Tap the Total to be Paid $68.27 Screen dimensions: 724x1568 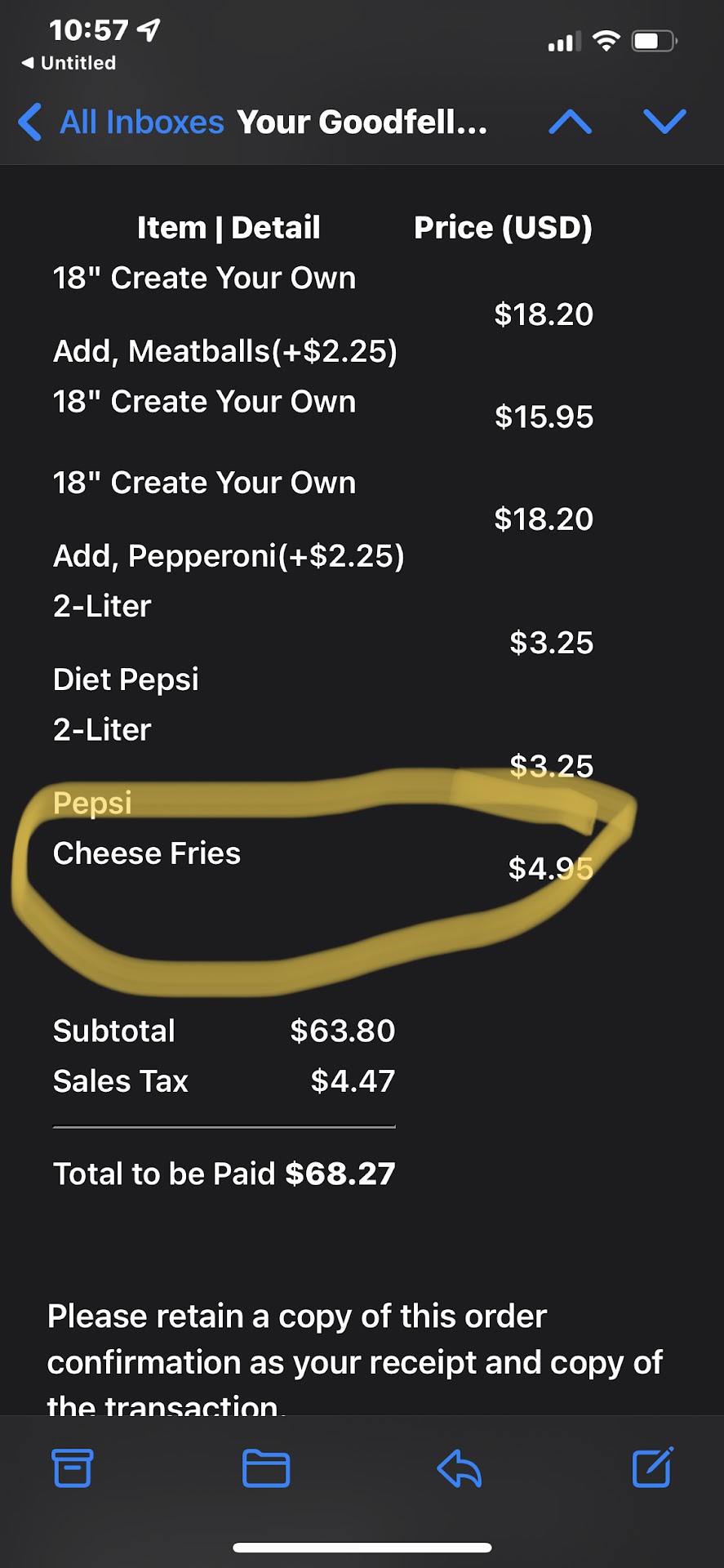pyautogui.click(x=224, y=1174)
